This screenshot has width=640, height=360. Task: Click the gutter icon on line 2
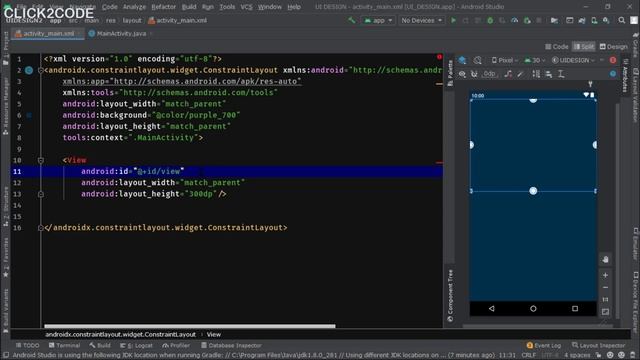tap(29, 70)
